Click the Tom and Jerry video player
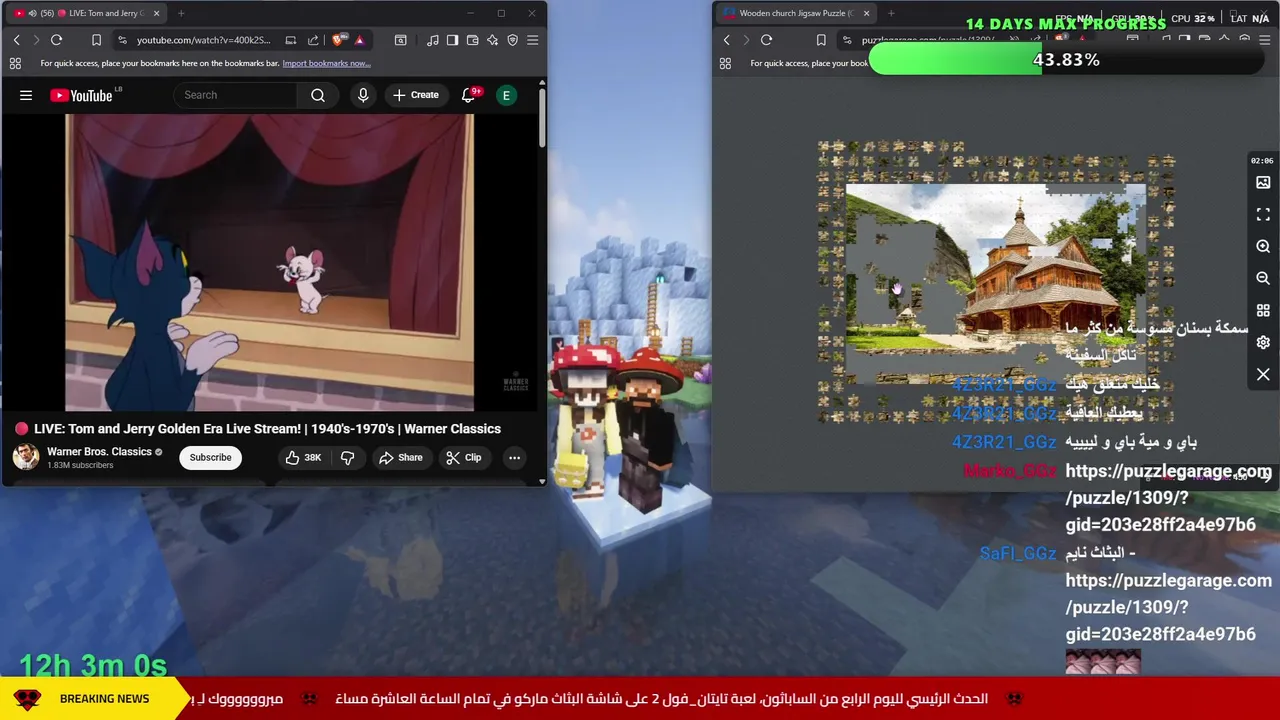Image resolution: width=1280 pixels, height=720 pixels. pyautogui.click(x=269, y=262)
